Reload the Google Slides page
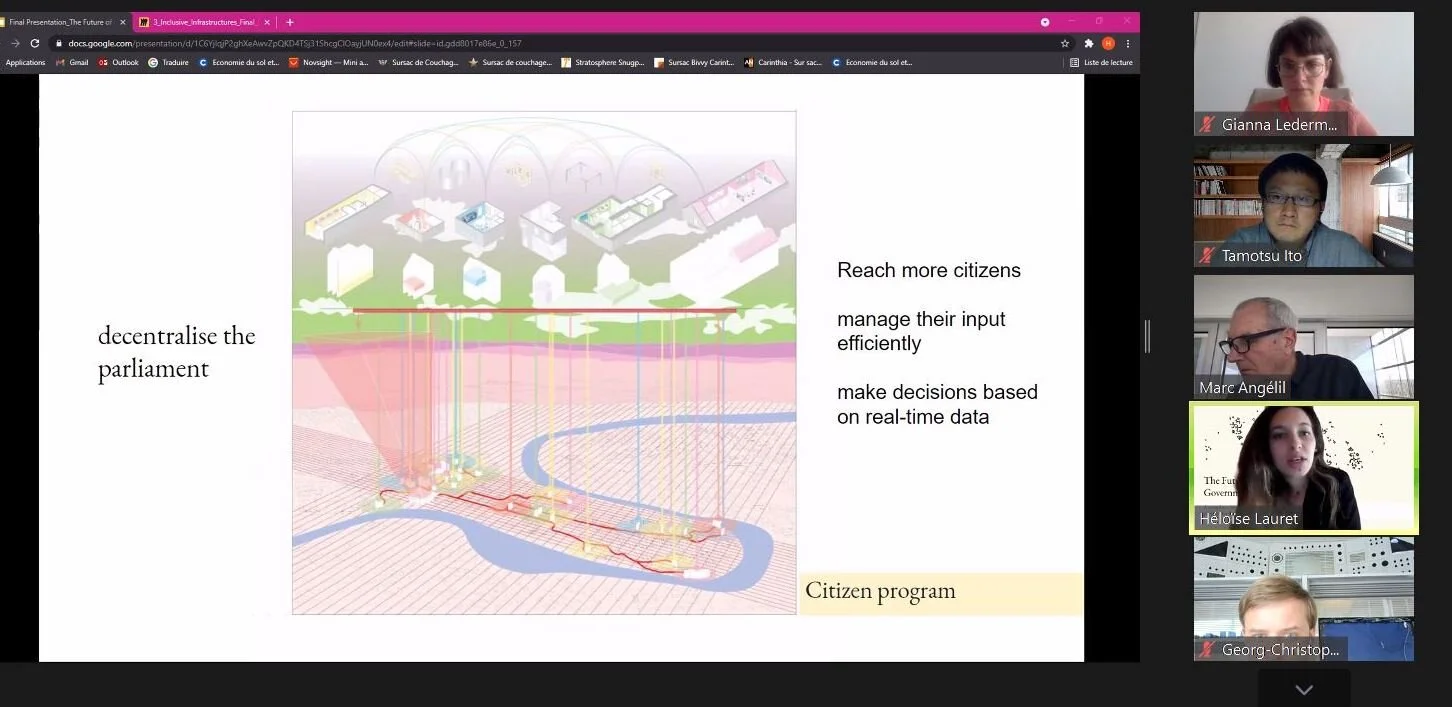This screenshot has width=1452, height=707. [35, 43]
